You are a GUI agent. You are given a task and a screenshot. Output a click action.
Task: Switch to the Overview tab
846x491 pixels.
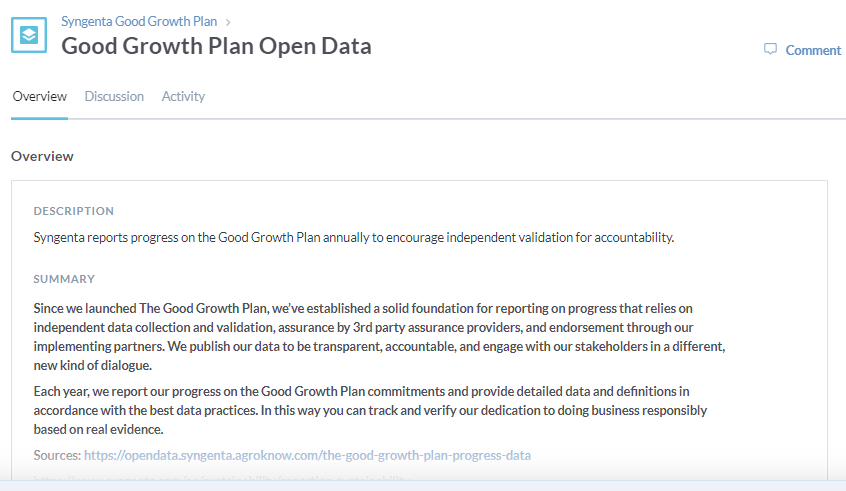click(39, 96)
